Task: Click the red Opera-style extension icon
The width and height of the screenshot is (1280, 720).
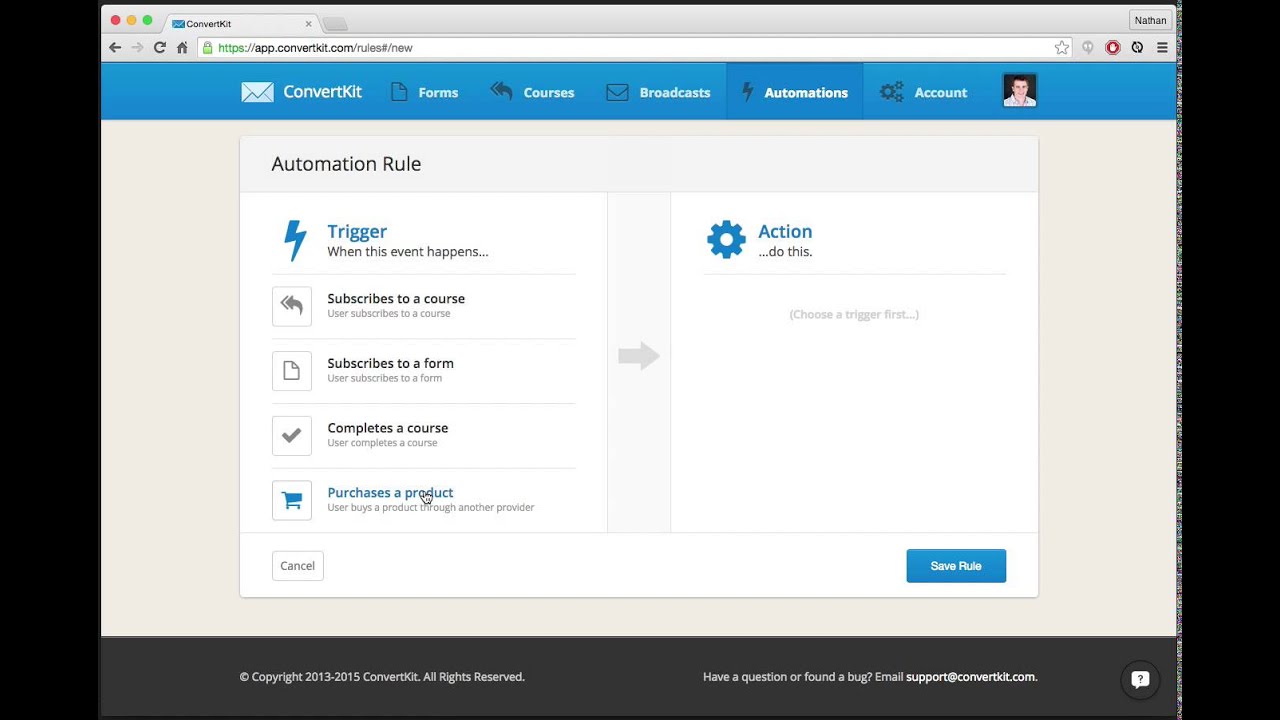Action: click(1113, 47)
